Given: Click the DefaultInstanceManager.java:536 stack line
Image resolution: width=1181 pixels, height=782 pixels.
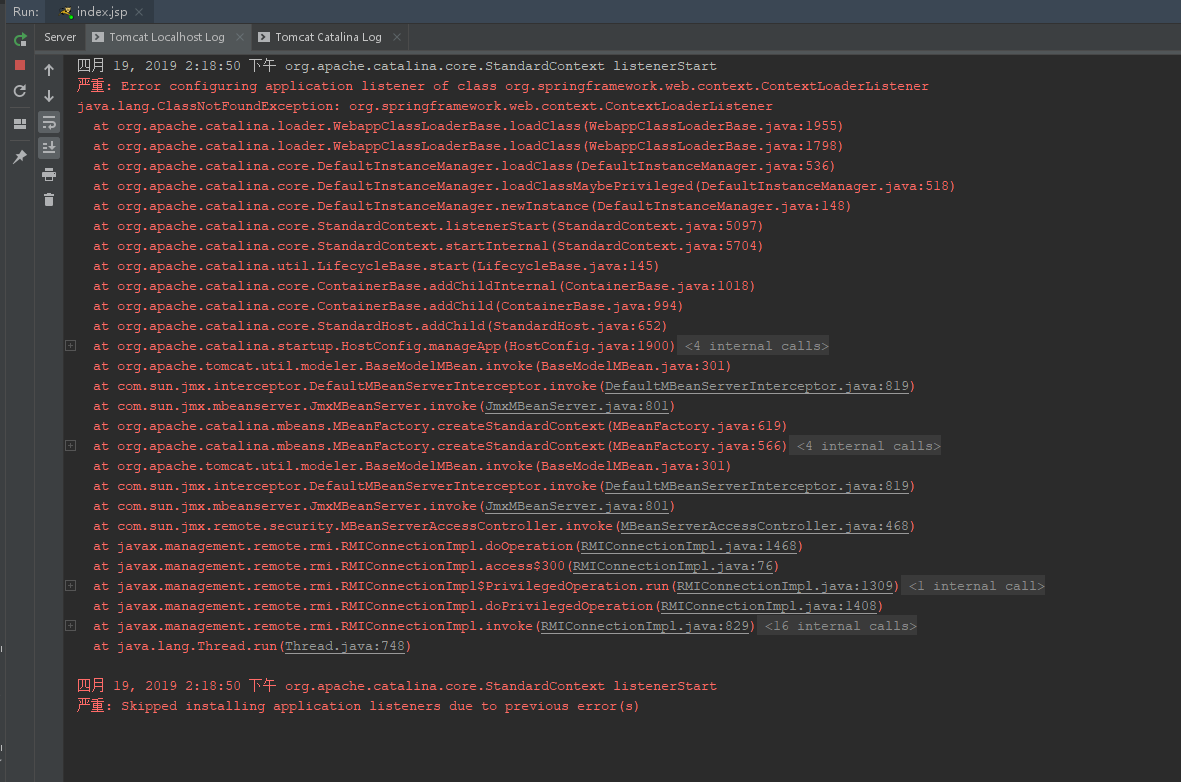Looking at the screenshot, I should coord(464,166).
